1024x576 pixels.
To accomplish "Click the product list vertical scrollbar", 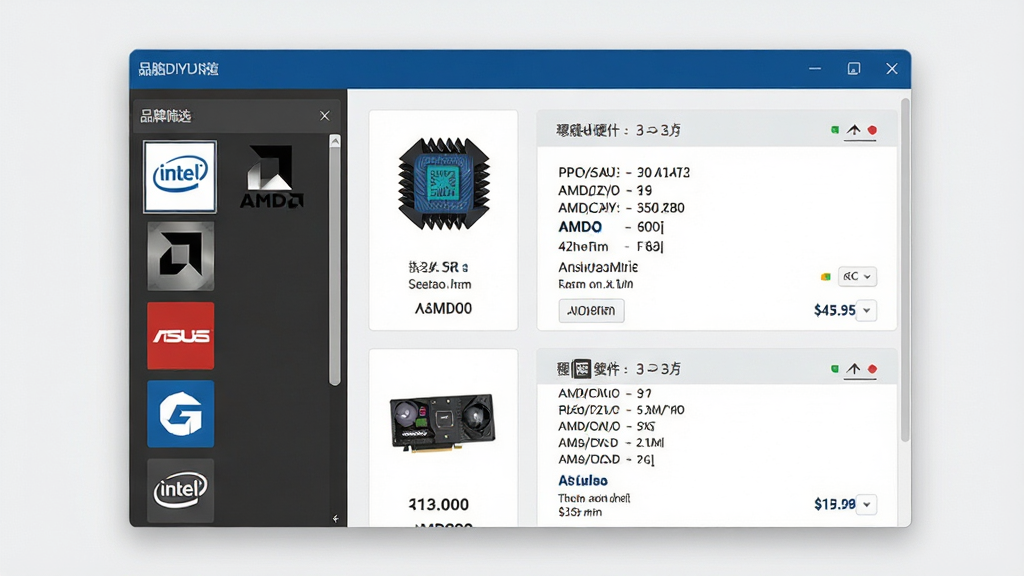I will tap(905, 271).
